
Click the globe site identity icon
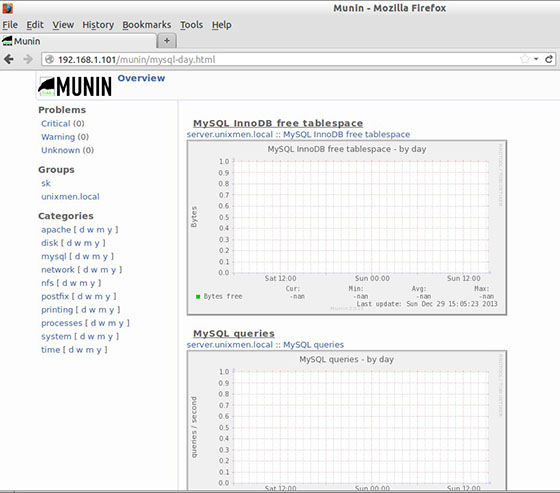[50, 59]
